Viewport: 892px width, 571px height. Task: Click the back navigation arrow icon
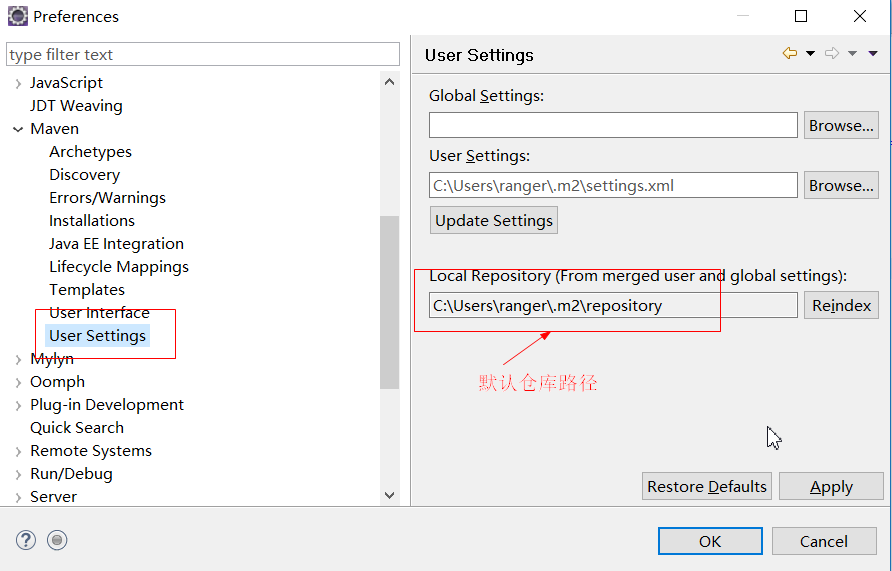pyautogui.click(x=790, y=53)
